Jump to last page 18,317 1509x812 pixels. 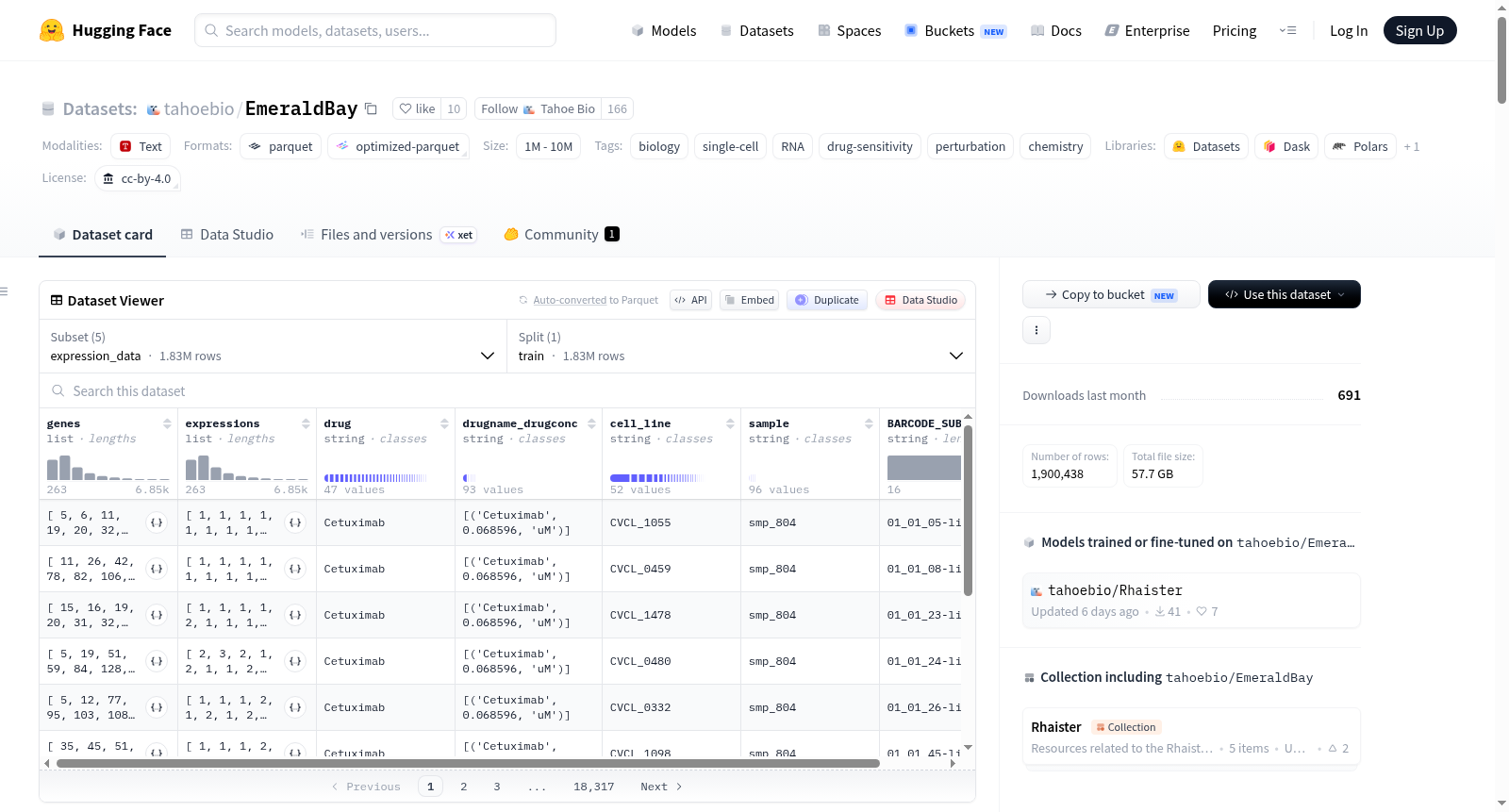pos(593,787)
